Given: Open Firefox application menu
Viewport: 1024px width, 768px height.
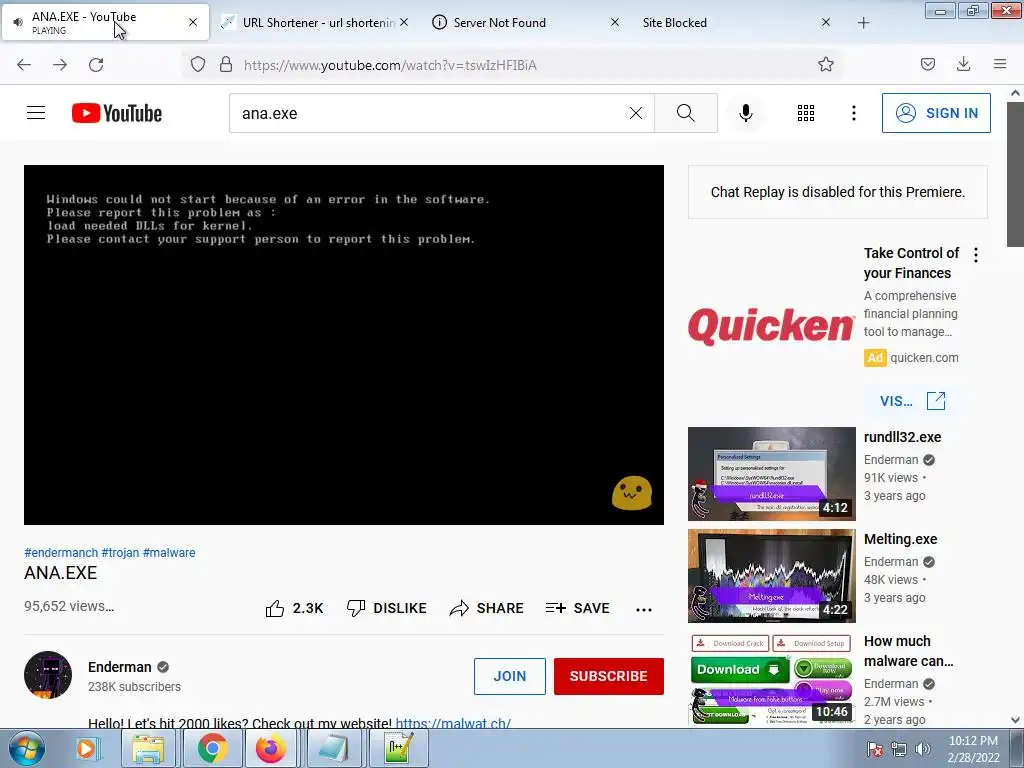Looking at the screenshot, I should (x=1000, y=64).
